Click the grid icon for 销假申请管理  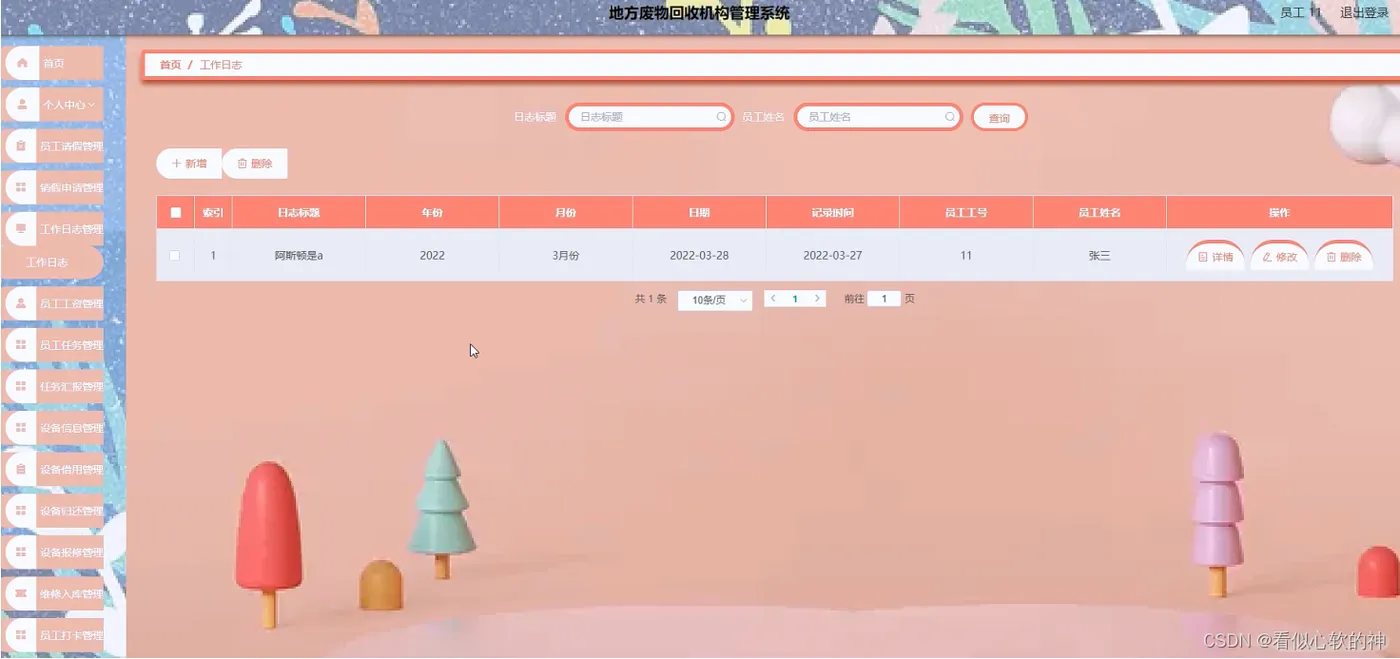pyautogui.click(x=22, y=187)
